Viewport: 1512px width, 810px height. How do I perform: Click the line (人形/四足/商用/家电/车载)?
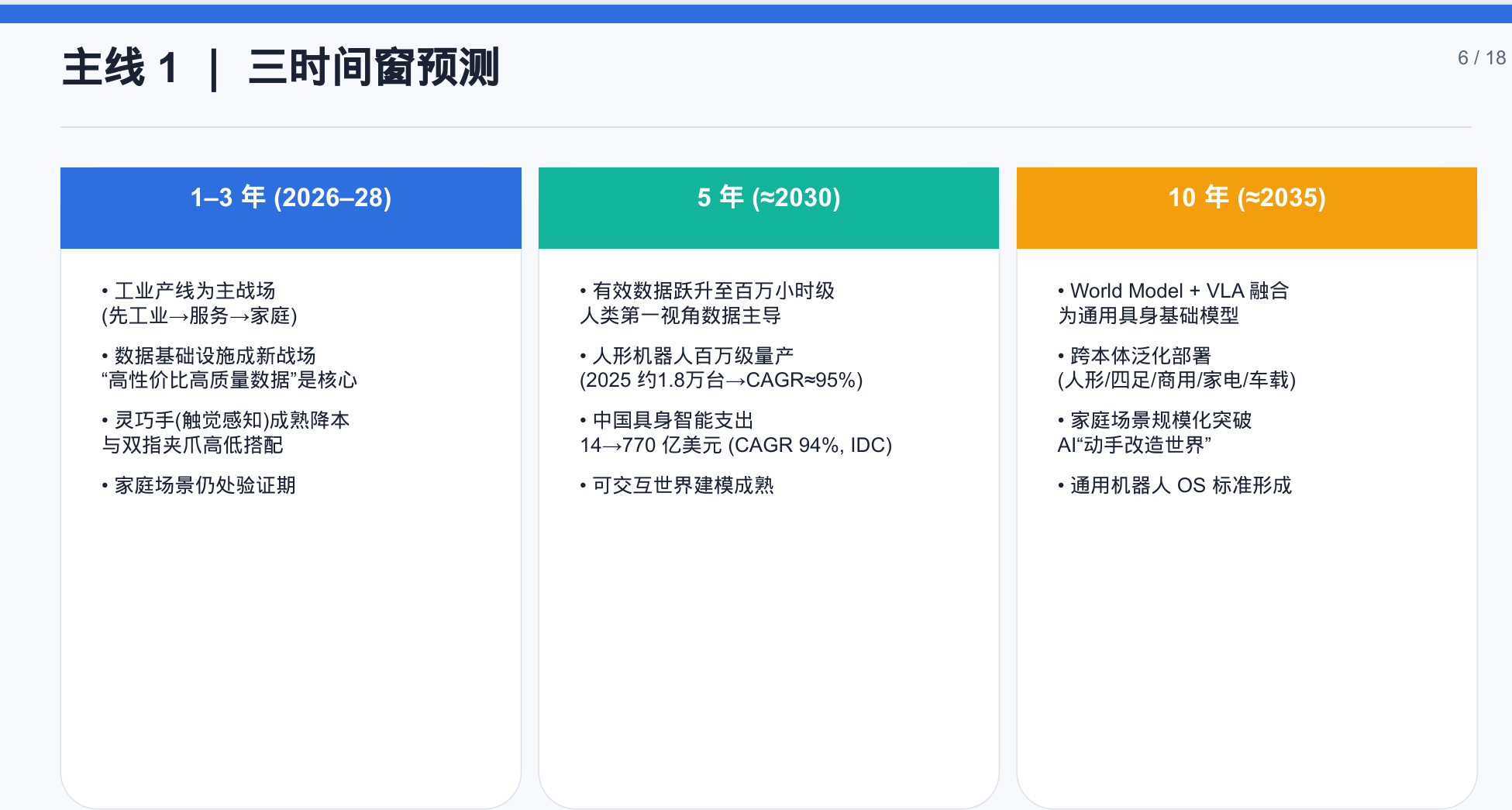[x=1176, y=380]
